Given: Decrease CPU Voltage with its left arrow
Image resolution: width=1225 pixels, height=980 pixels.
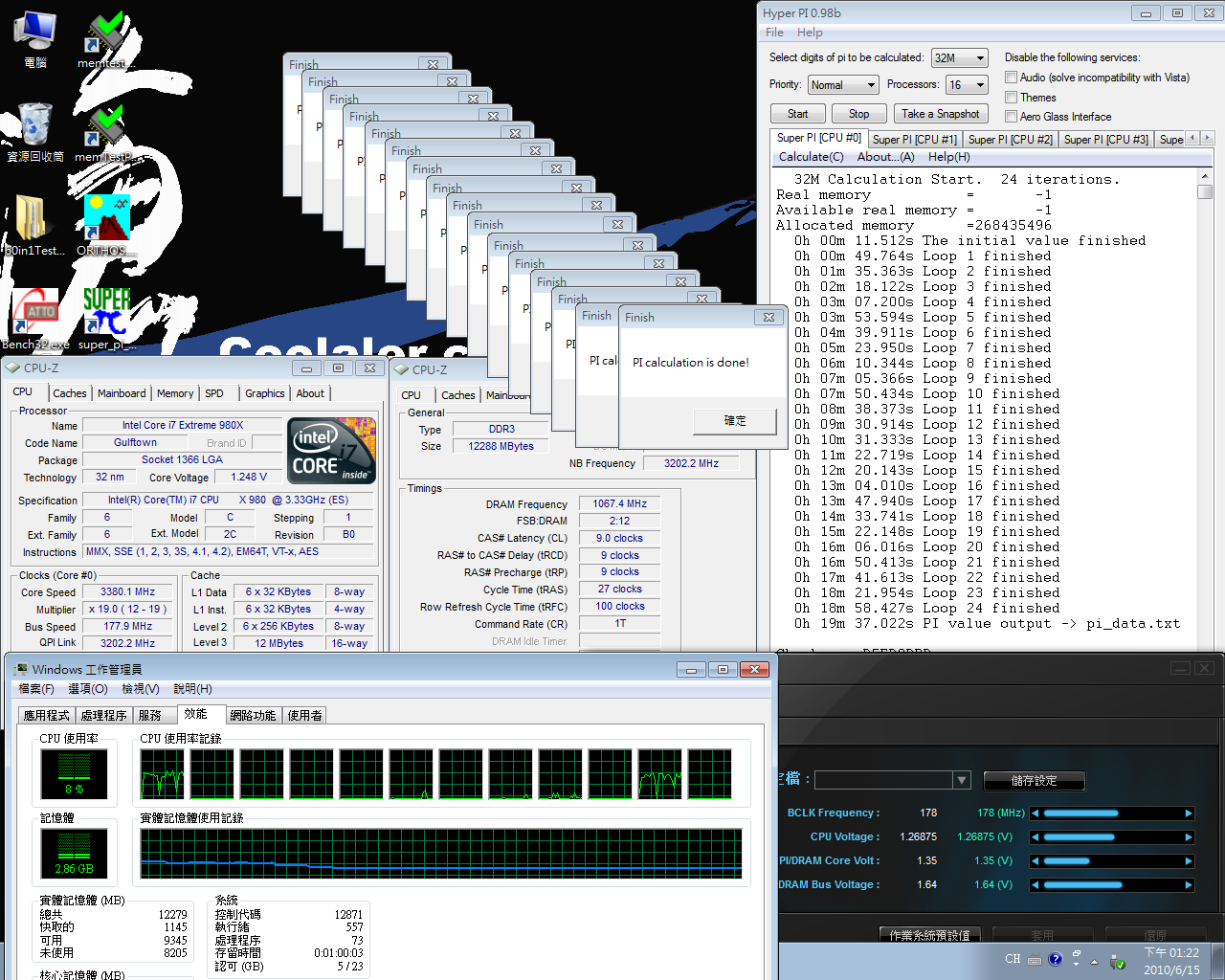Looking at the screenshot, I should [x=1035, y=837].
